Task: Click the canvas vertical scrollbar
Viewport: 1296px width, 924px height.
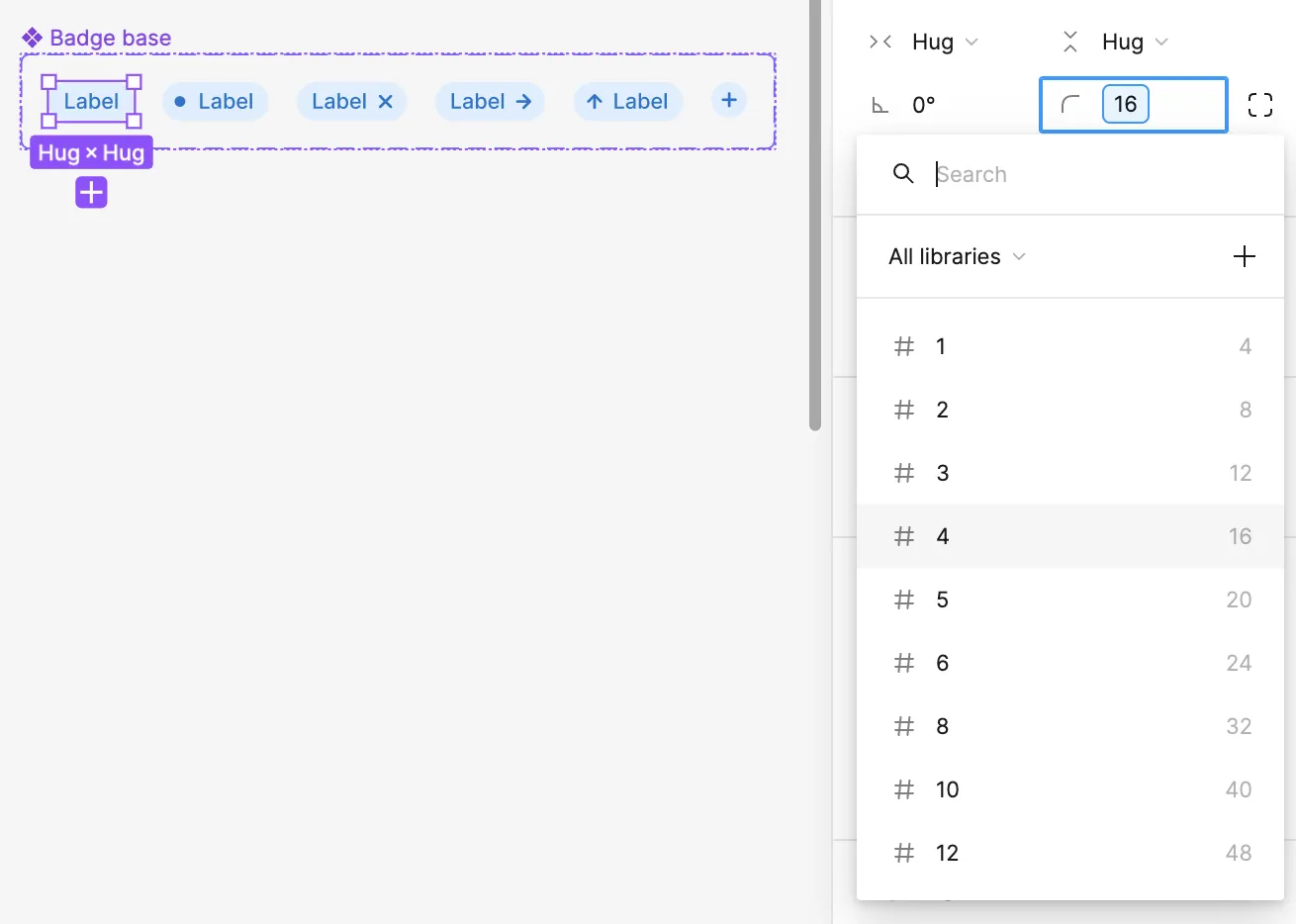Action: [x=815, y=215]
